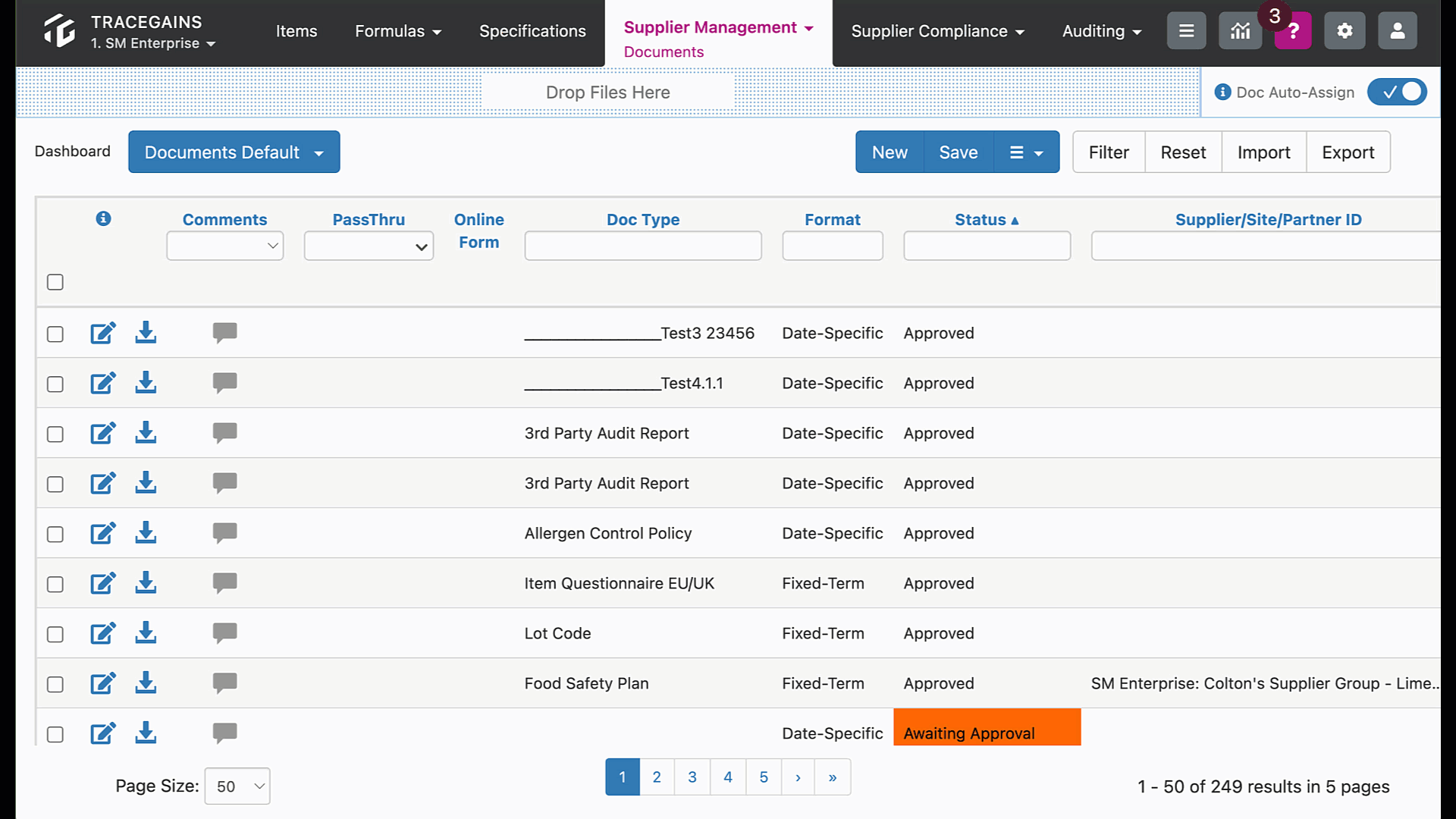Expand the list options dropdown beside Save

[1027, 152]
